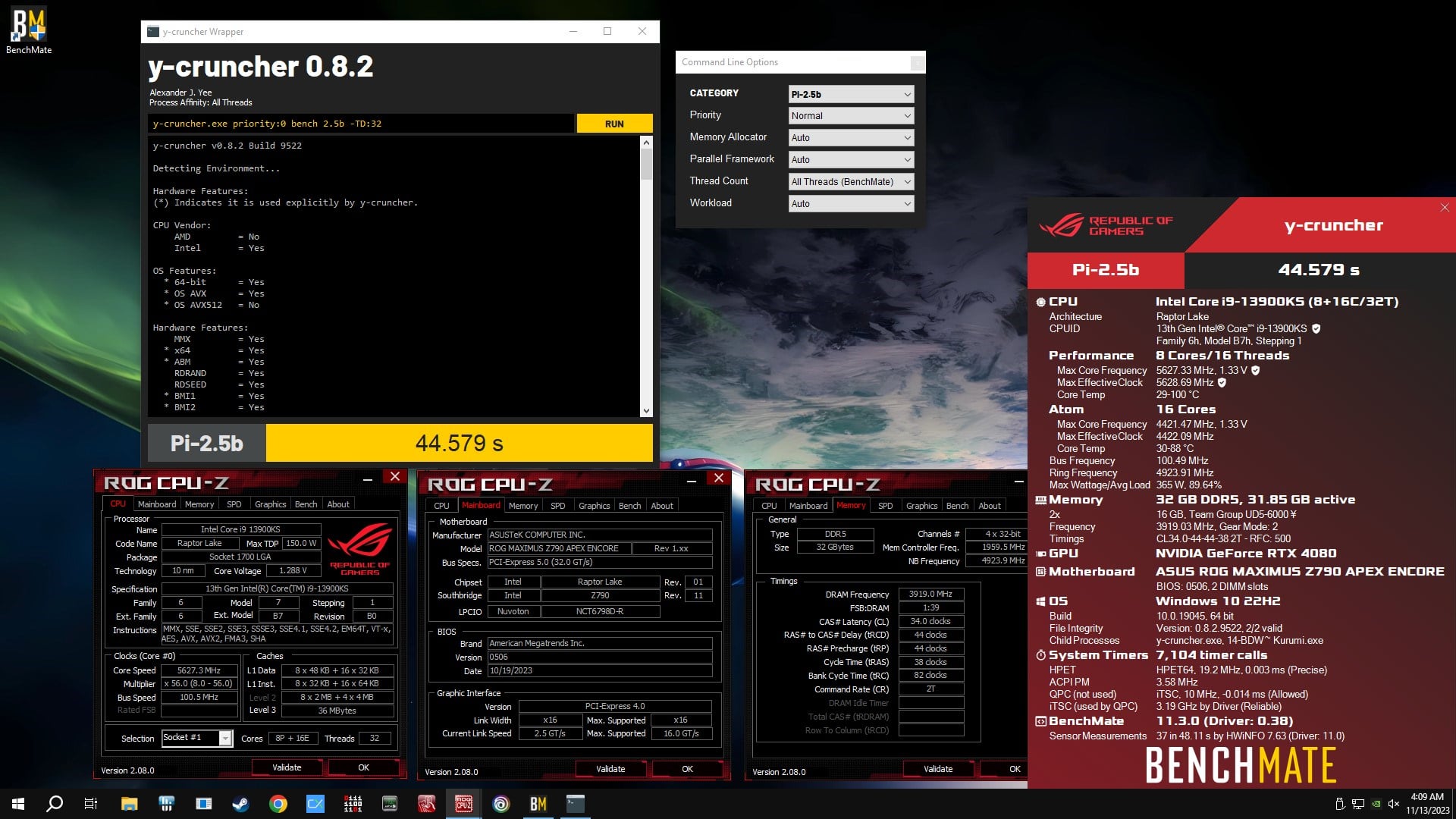The height and width of the screenshot is (819, 1456).
Task: Open SPD tab in the Processor CPU-Z window
Action: tap(234, 504)
